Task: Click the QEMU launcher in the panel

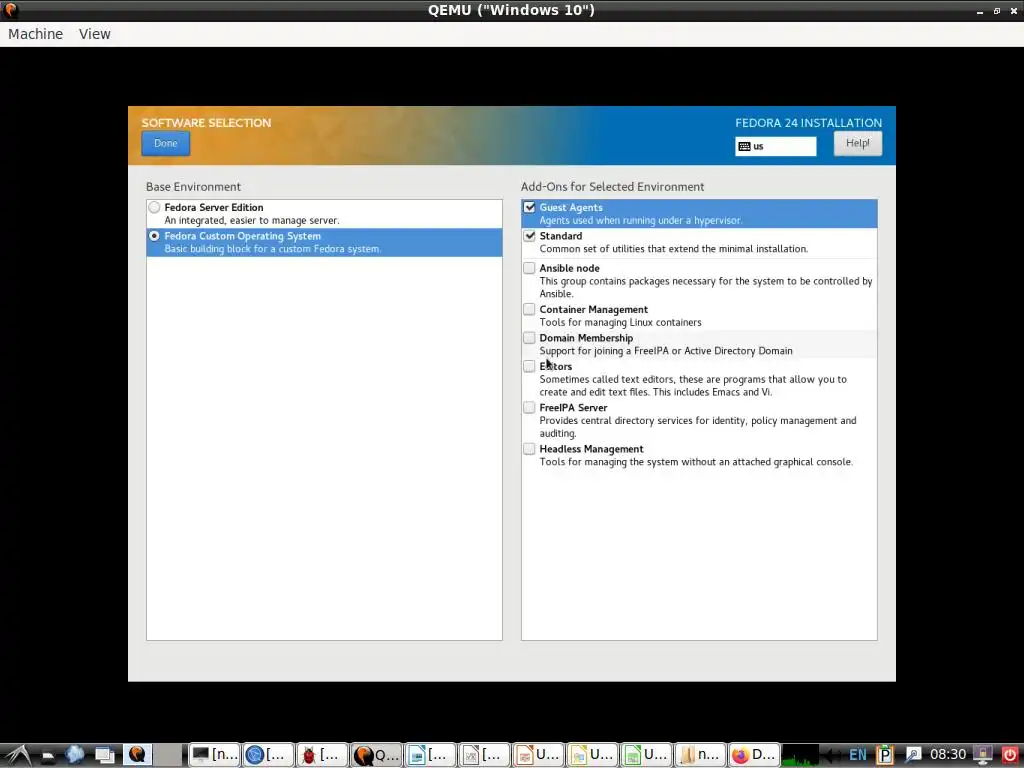Action: pyautogui.click(x=137, y=755)
